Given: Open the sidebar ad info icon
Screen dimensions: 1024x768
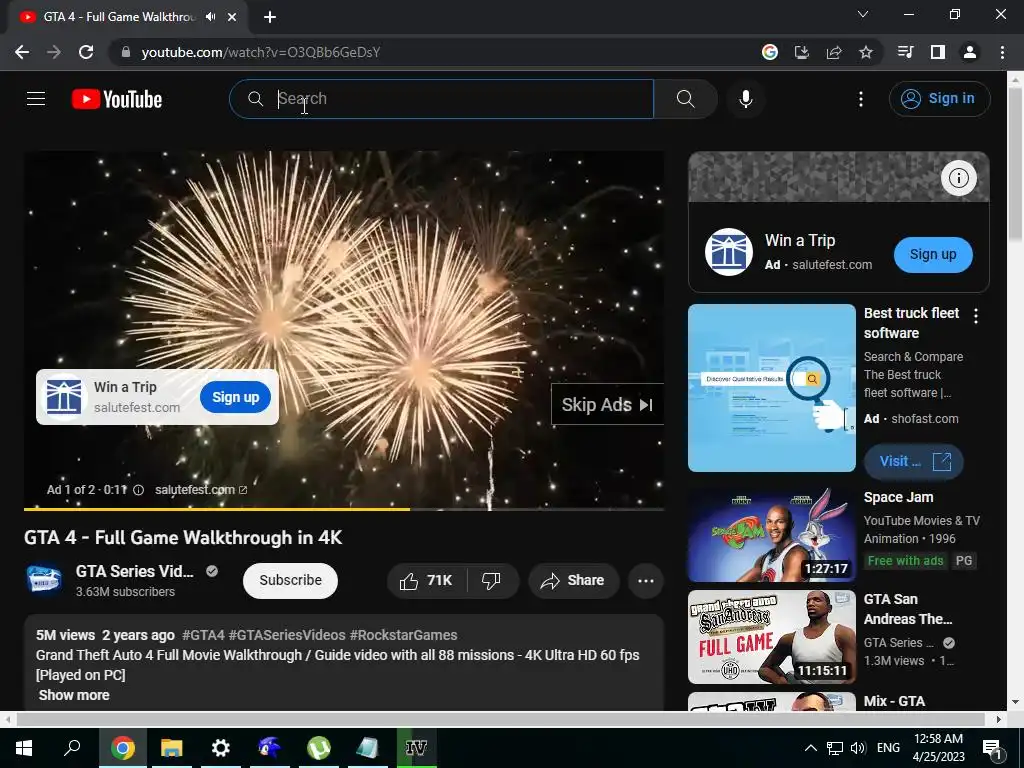Looking at the screenshot, I should tap(958, 178).
